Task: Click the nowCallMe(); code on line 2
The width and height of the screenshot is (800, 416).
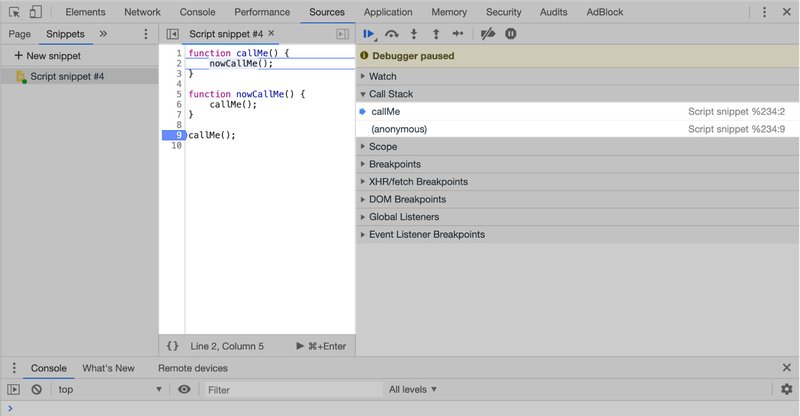Action: [x=241, y=63]
